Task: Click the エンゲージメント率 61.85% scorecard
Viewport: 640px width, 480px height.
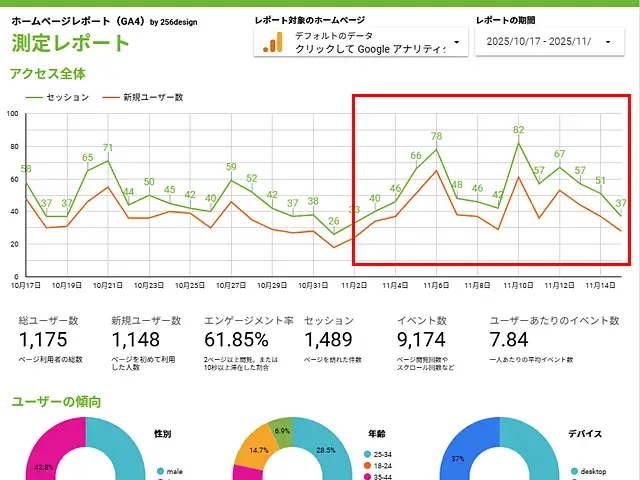Action: (x=248, y=340)
